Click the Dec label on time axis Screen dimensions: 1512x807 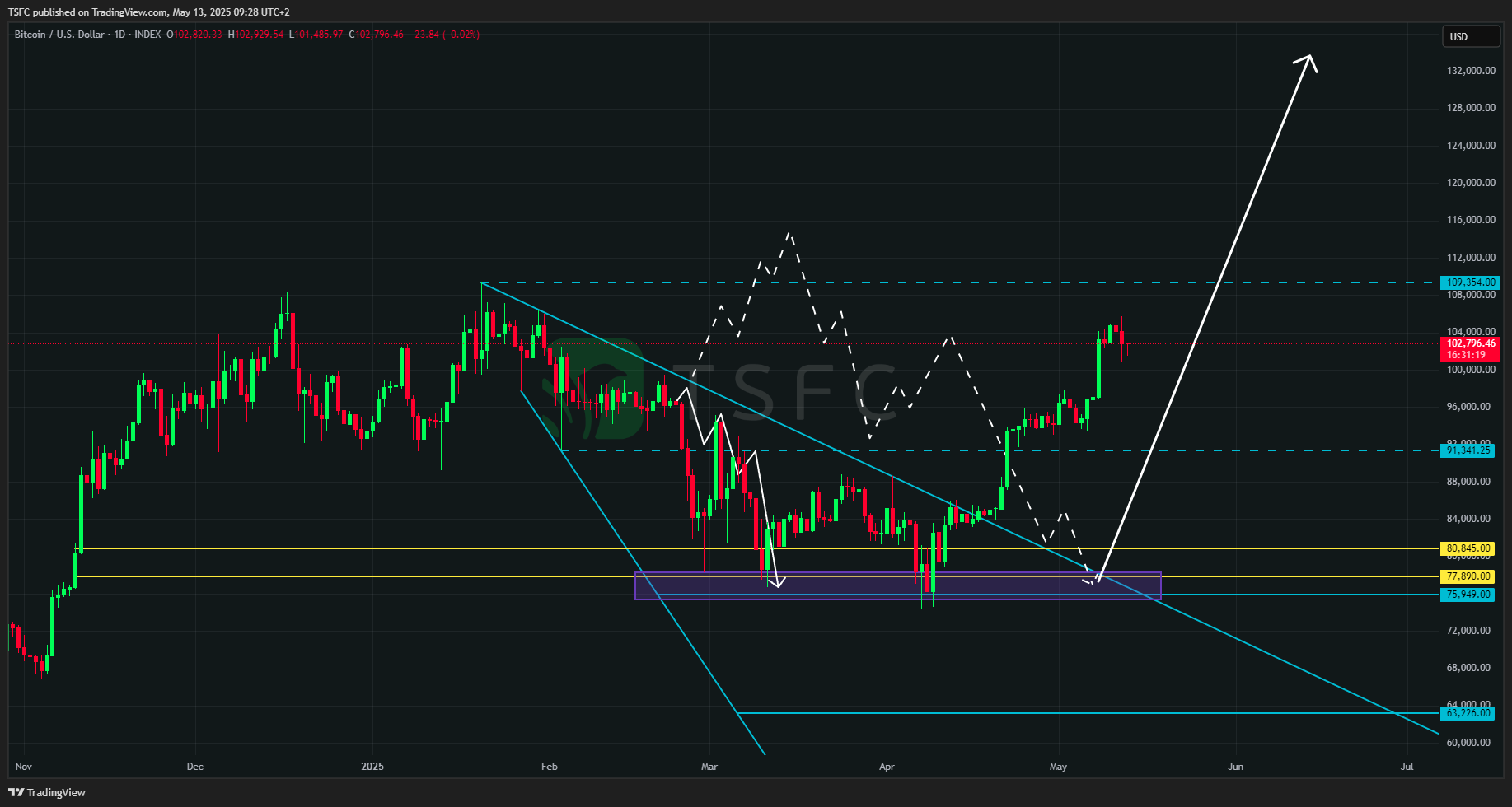point(194,767)
